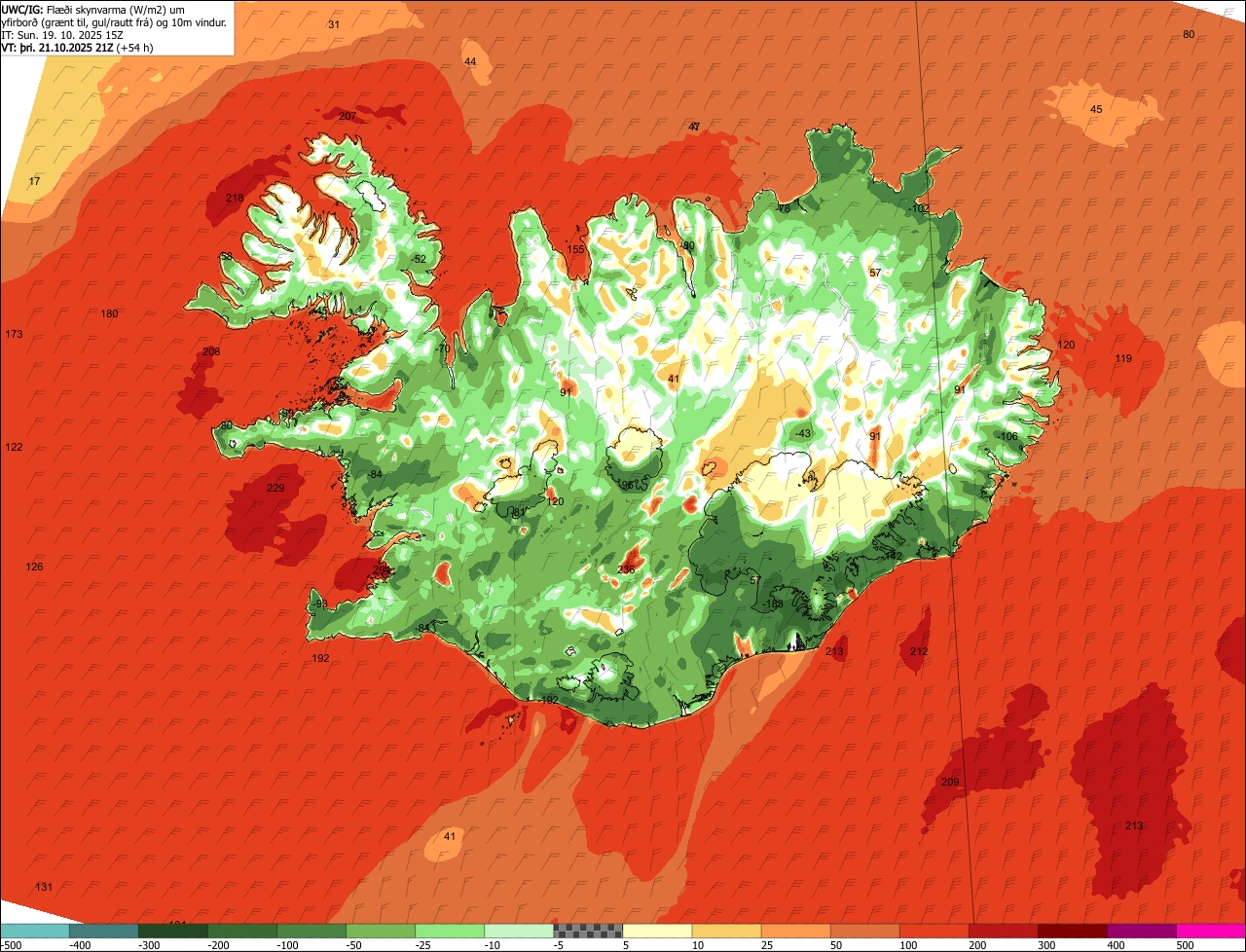The image size is (1246, 952).
Task: Select the checkered -5 to 5 legend swatch
Action: tap(588, 931)
